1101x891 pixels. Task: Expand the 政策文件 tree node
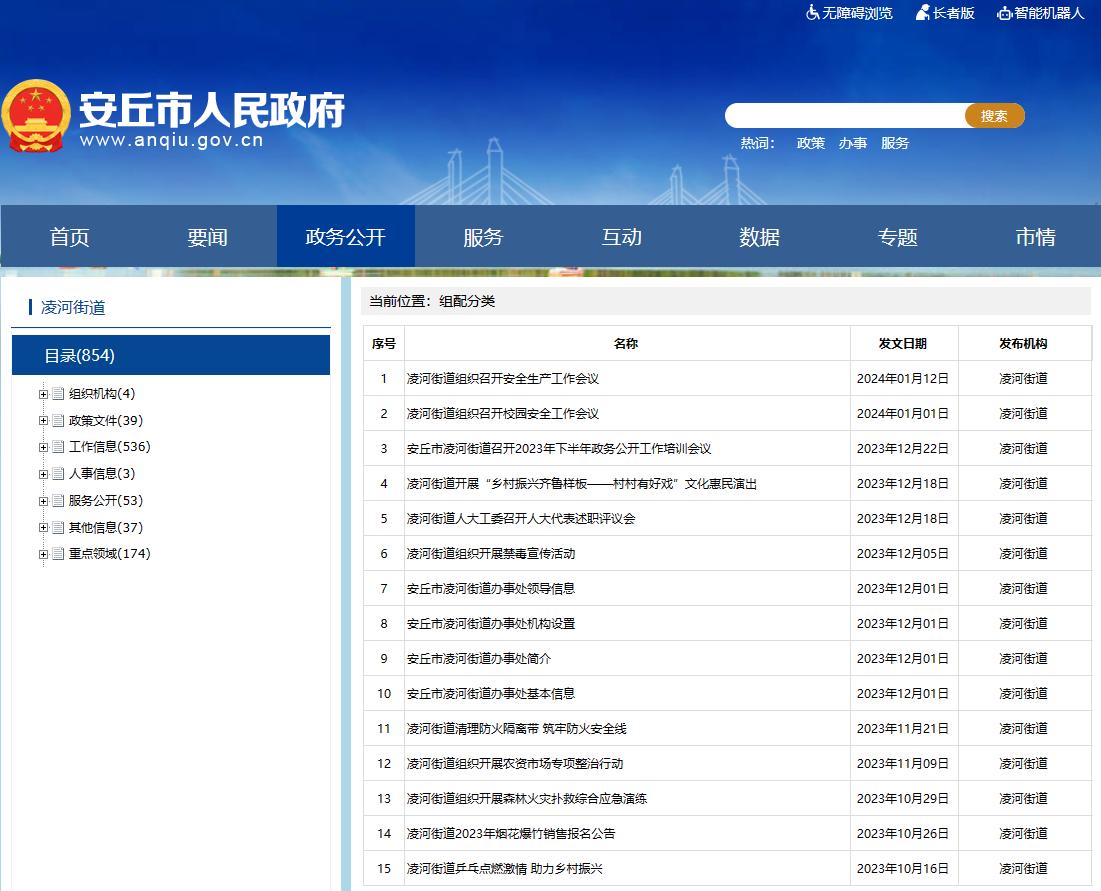(x=44, y=421)
